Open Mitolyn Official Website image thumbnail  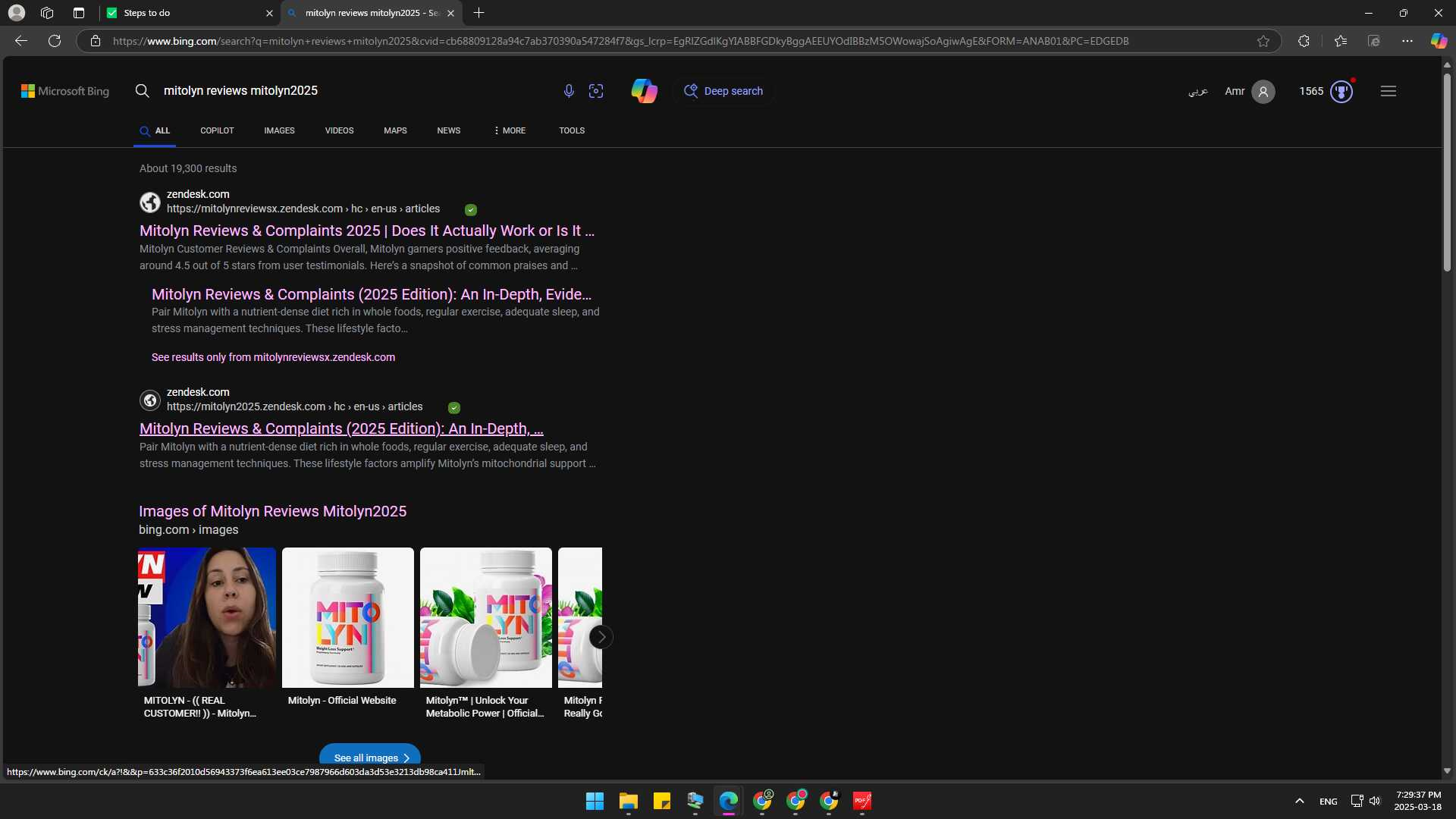[348, 617]
